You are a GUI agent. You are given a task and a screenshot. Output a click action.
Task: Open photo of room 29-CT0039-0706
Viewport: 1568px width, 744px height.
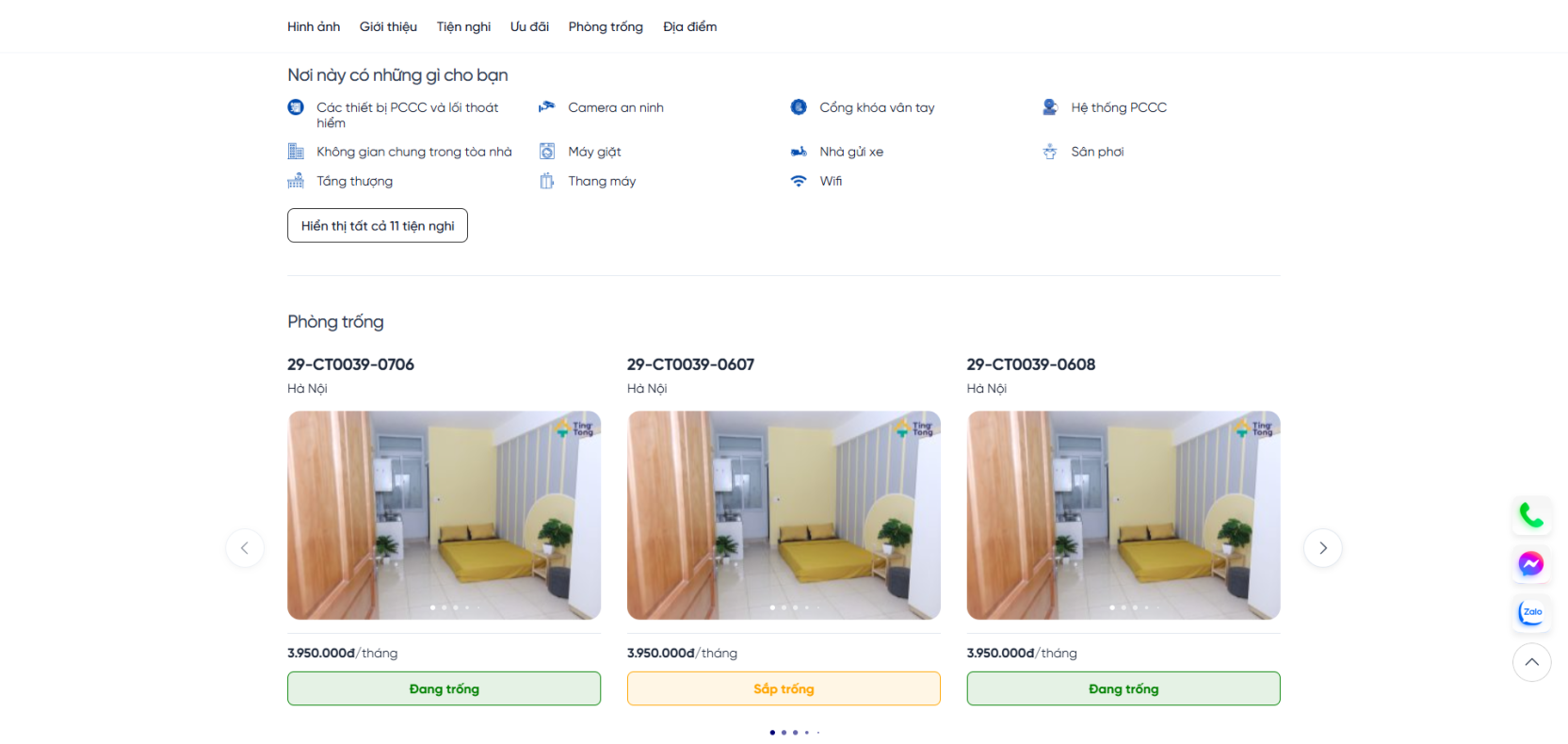click(x=444, y=515)
